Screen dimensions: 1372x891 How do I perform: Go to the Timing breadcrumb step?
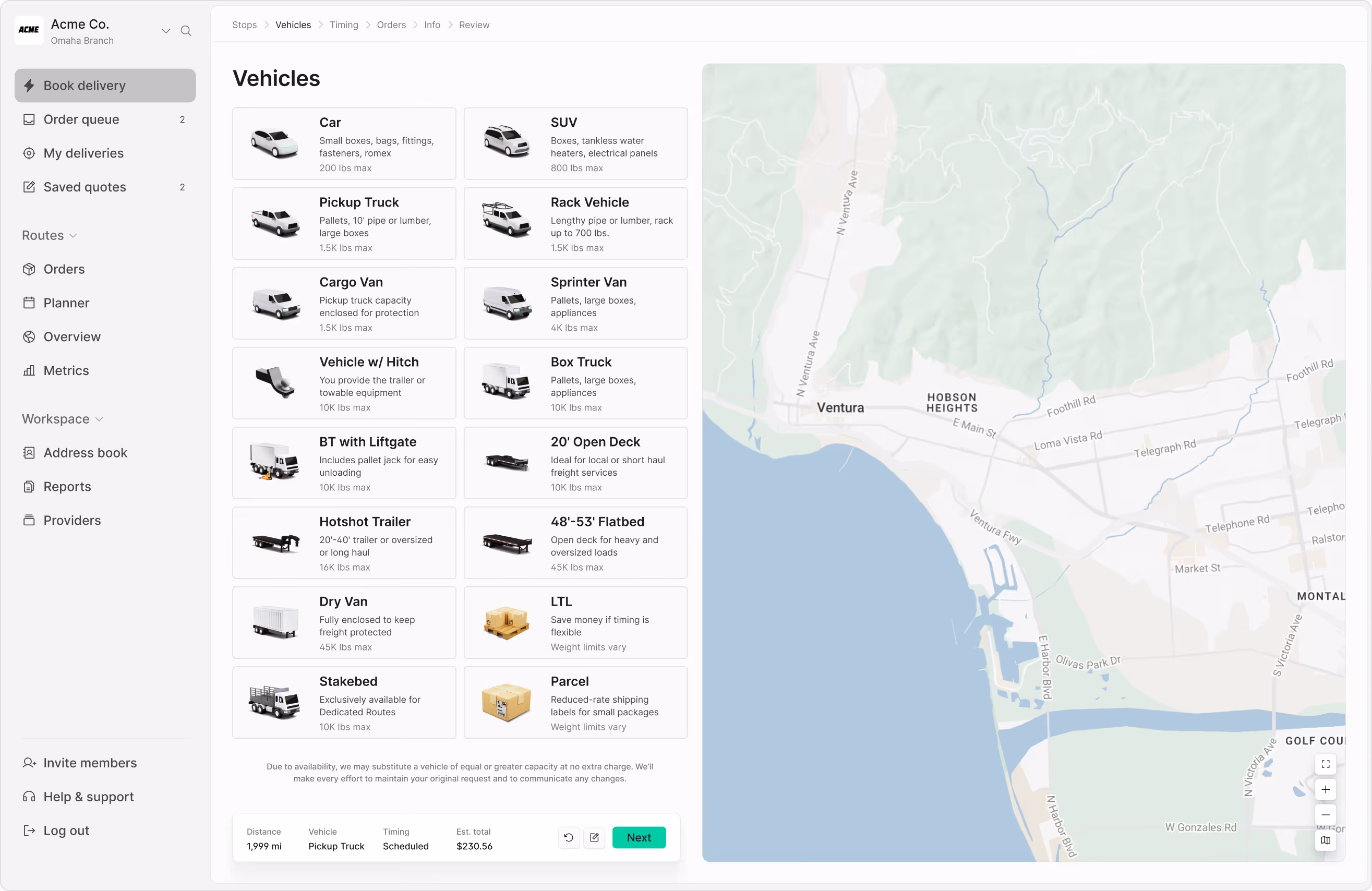coord(344,25)
